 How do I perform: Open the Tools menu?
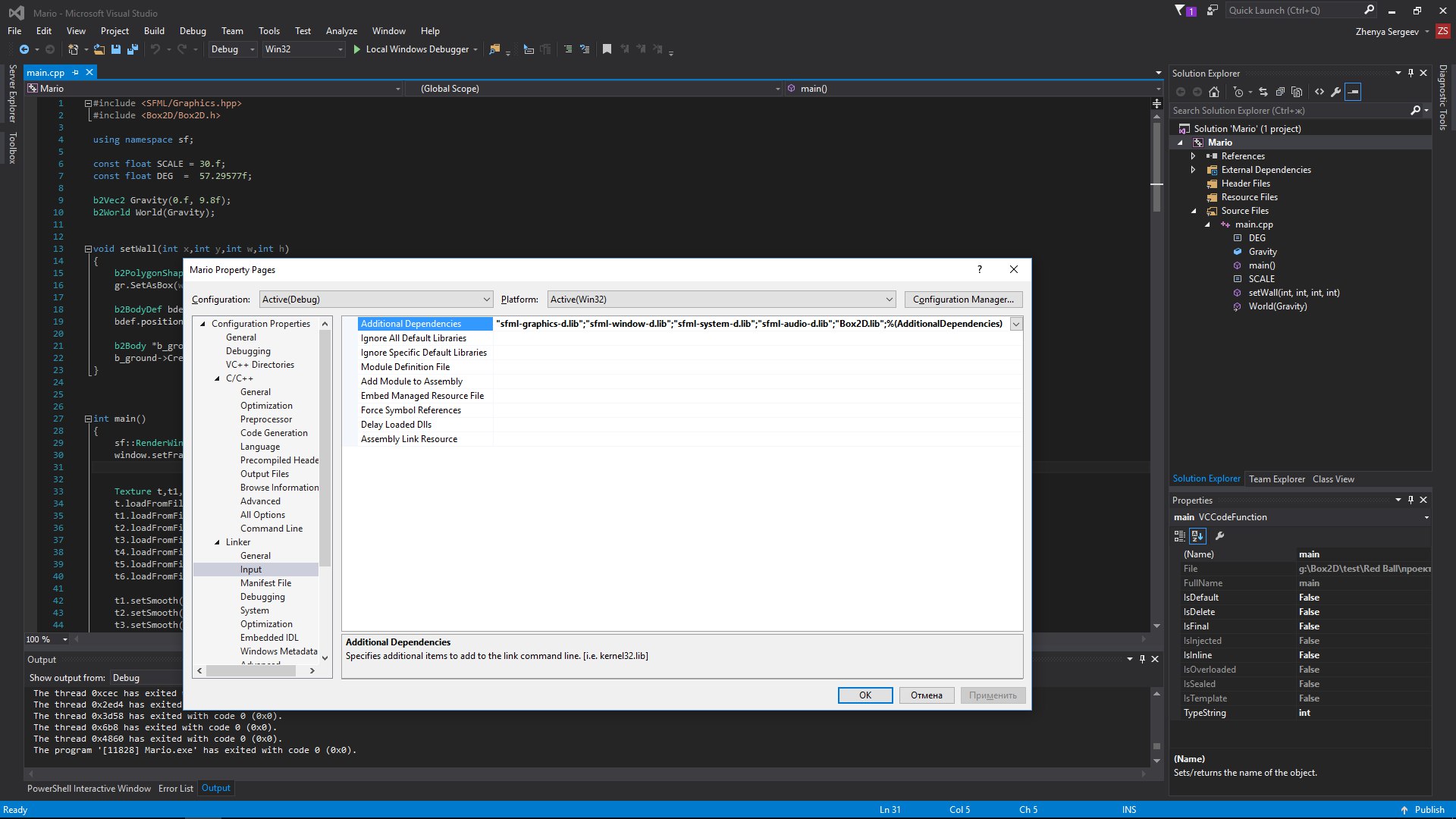click(x=269, y=31)
